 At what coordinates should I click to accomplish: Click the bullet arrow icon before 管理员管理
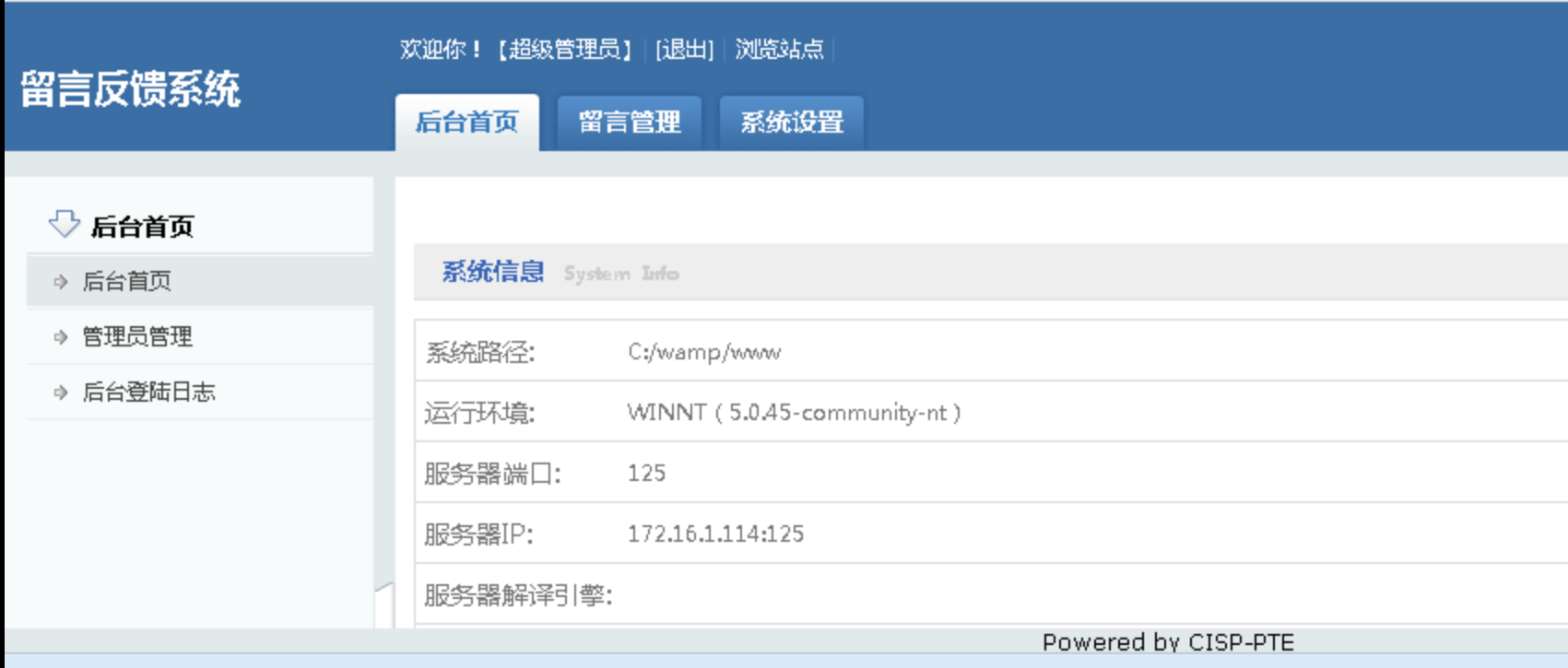[61, 337]
